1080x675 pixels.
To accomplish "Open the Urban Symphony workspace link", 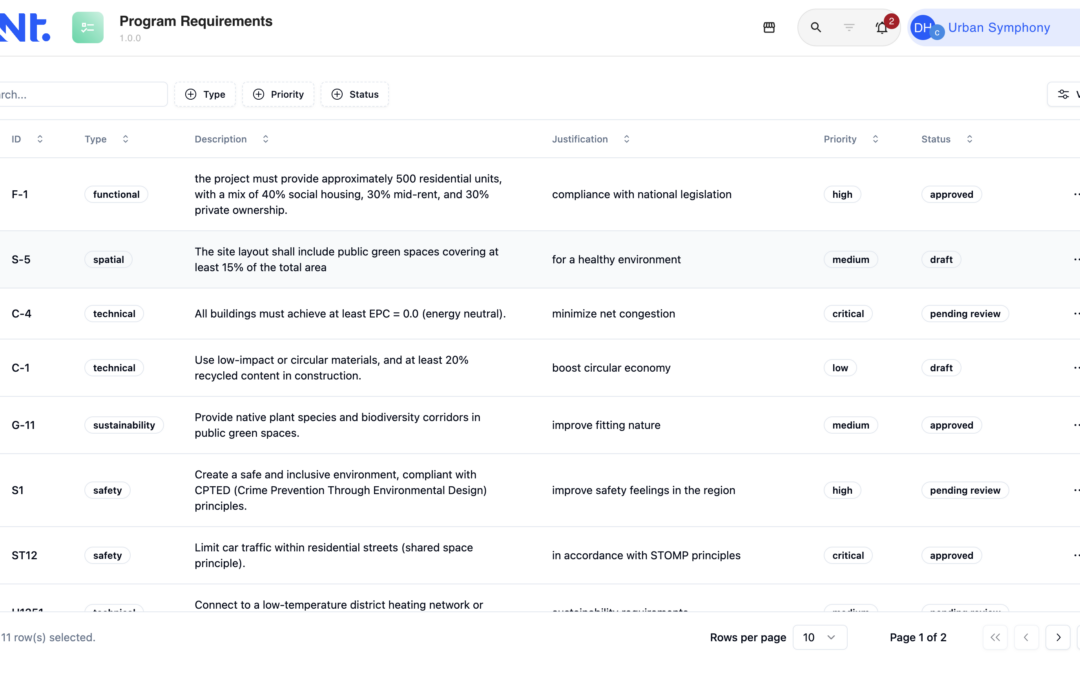I will (x=999, y=28).
